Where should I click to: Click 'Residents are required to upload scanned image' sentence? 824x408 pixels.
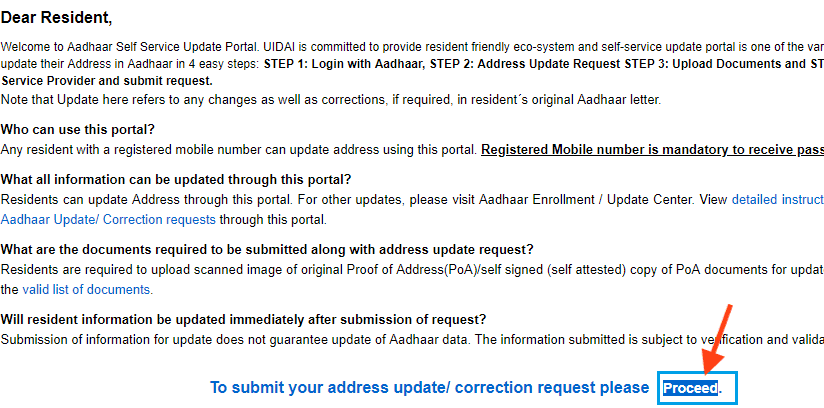(412, 270)
